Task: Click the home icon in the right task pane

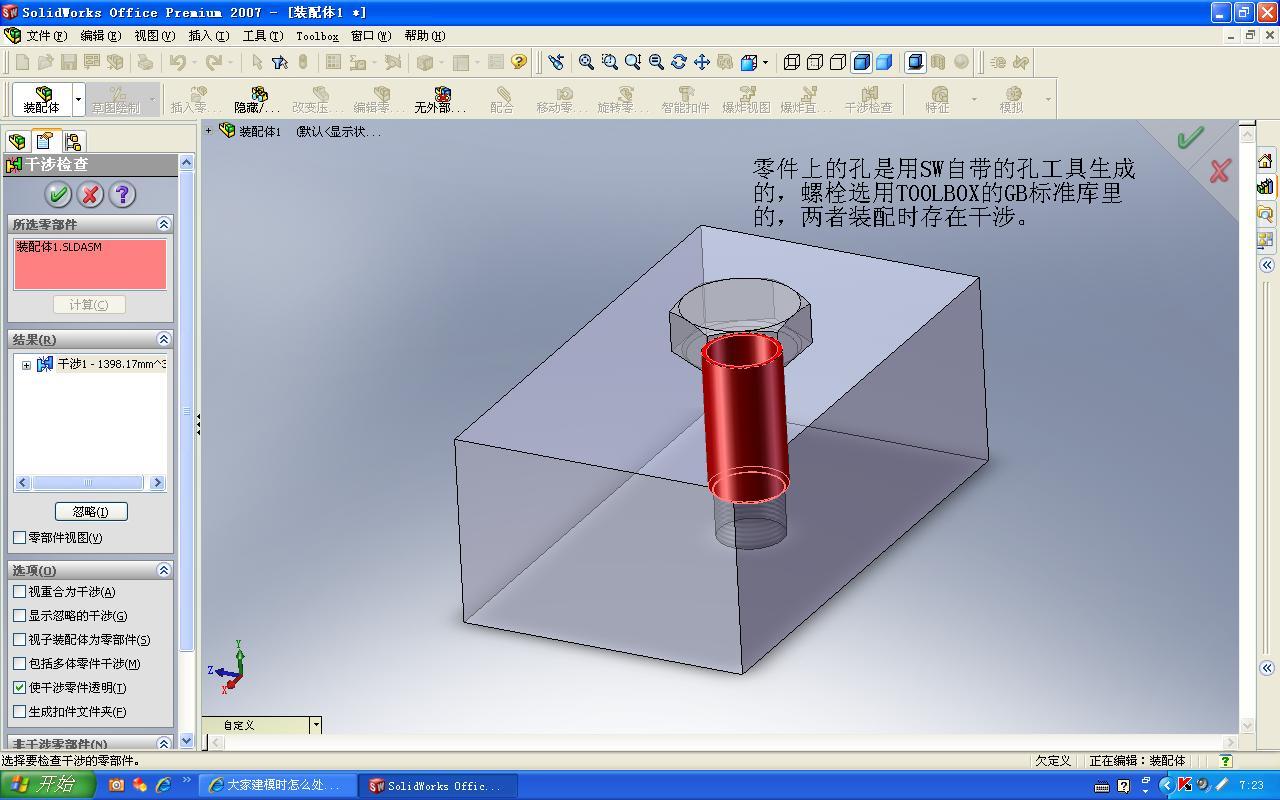Action: point(1265,160)
